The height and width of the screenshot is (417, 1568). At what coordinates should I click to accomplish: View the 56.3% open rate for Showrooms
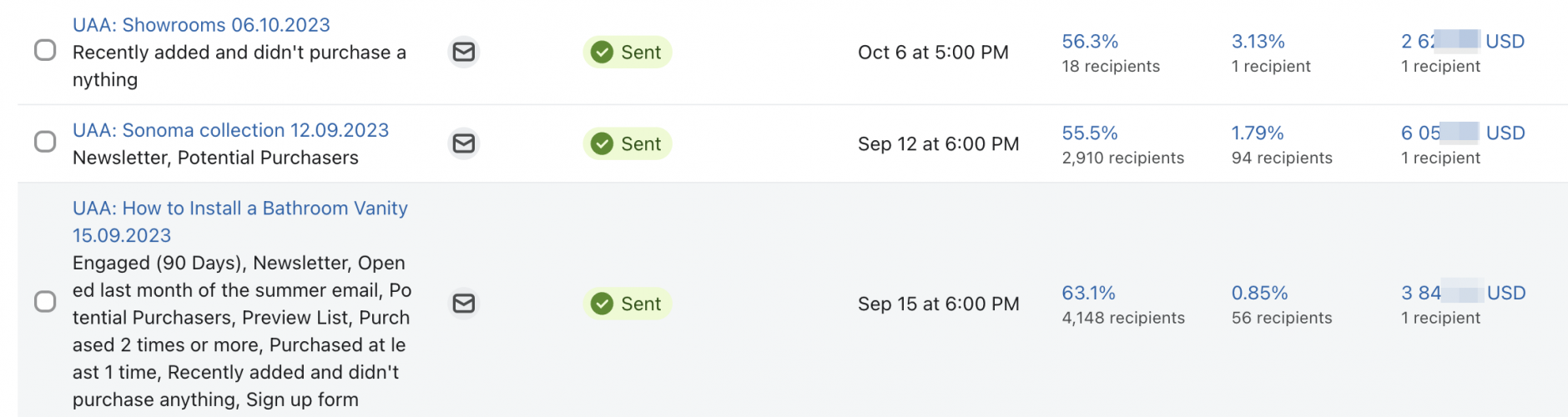[1089, 42]
